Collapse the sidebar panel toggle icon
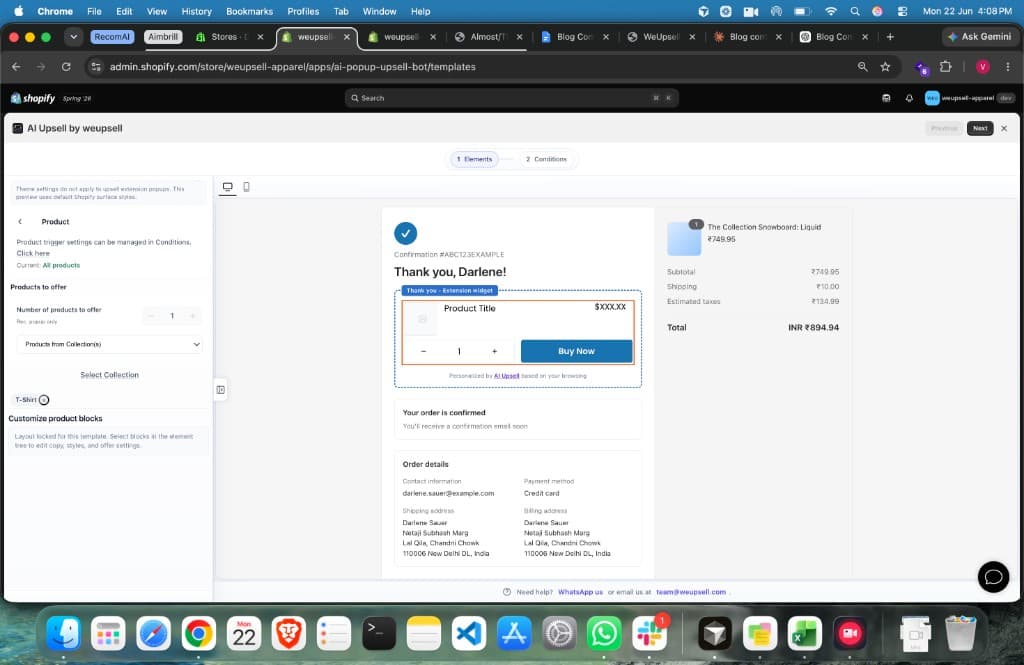1024x665 pixels. pyautogui.click(x=221, y=390)
